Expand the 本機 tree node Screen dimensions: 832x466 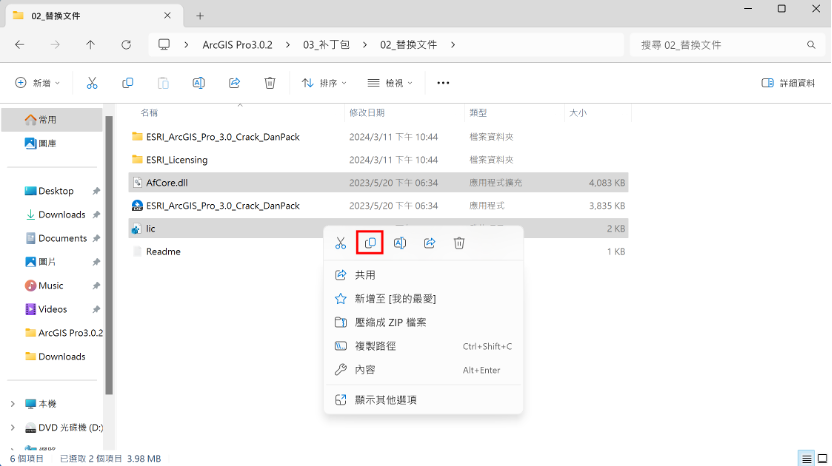(x=13, y=404)
